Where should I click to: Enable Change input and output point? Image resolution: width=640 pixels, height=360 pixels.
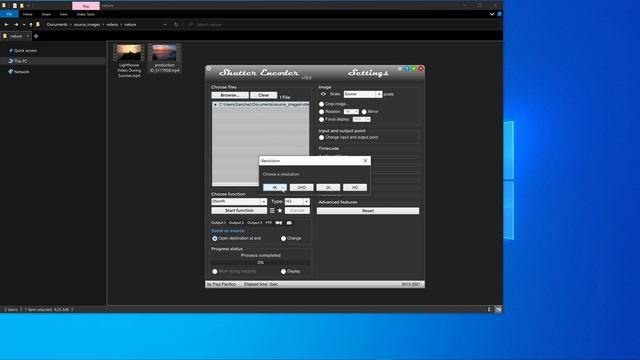pos(322,138)
